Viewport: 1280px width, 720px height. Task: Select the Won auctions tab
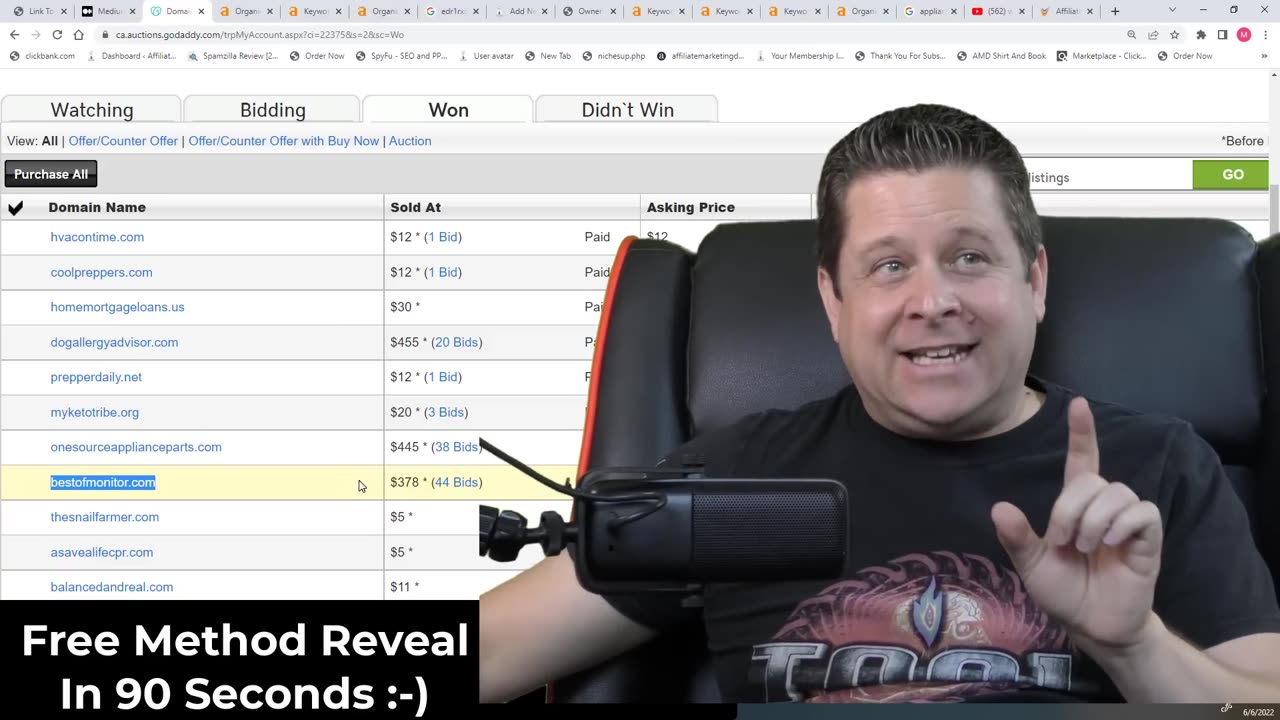pyautogui.click(x=448, y=109)
